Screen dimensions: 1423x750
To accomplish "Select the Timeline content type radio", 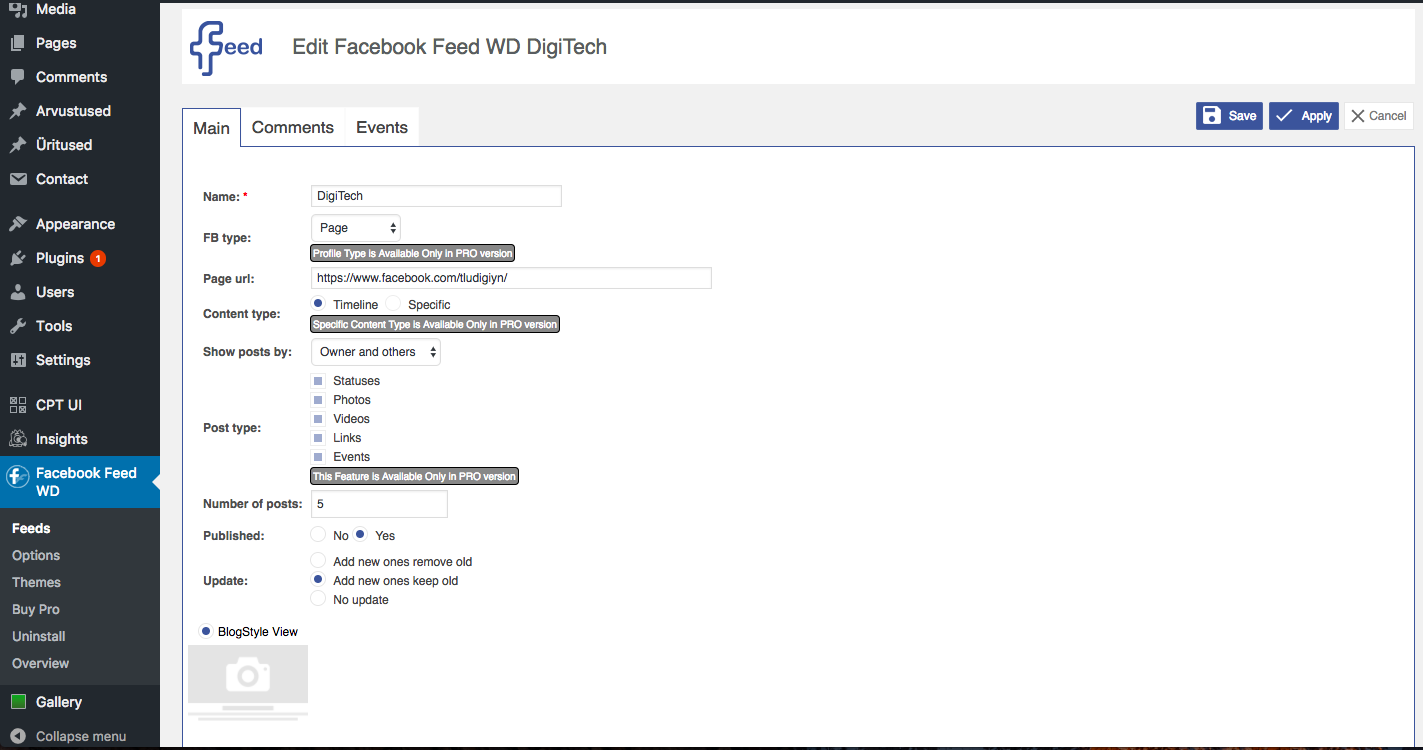I will 318,303.
